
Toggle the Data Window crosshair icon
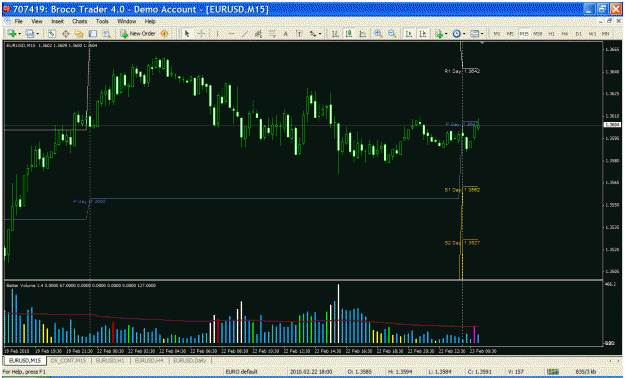(65, 34)
